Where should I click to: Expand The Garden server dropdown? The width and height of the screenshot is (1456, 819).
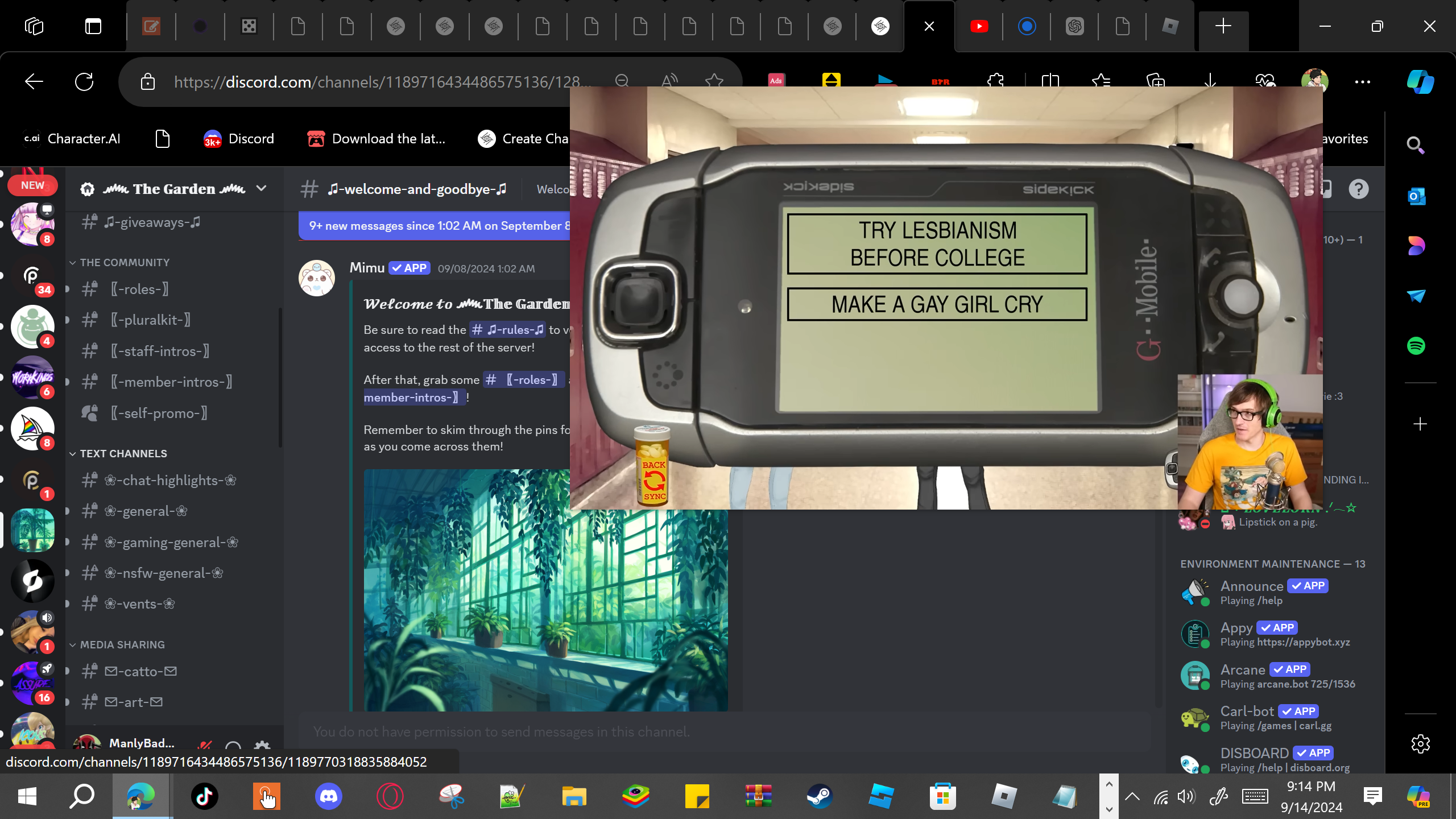[261, 189]
